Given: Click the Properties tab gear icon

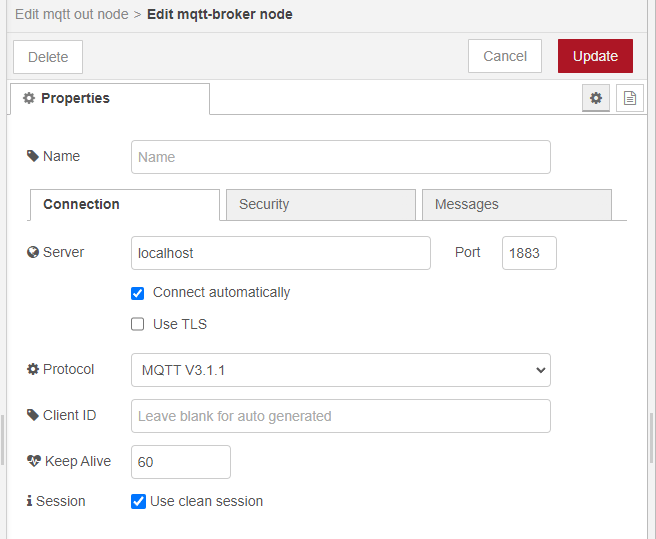Looking at the screenshot, I should click(29, 98).
